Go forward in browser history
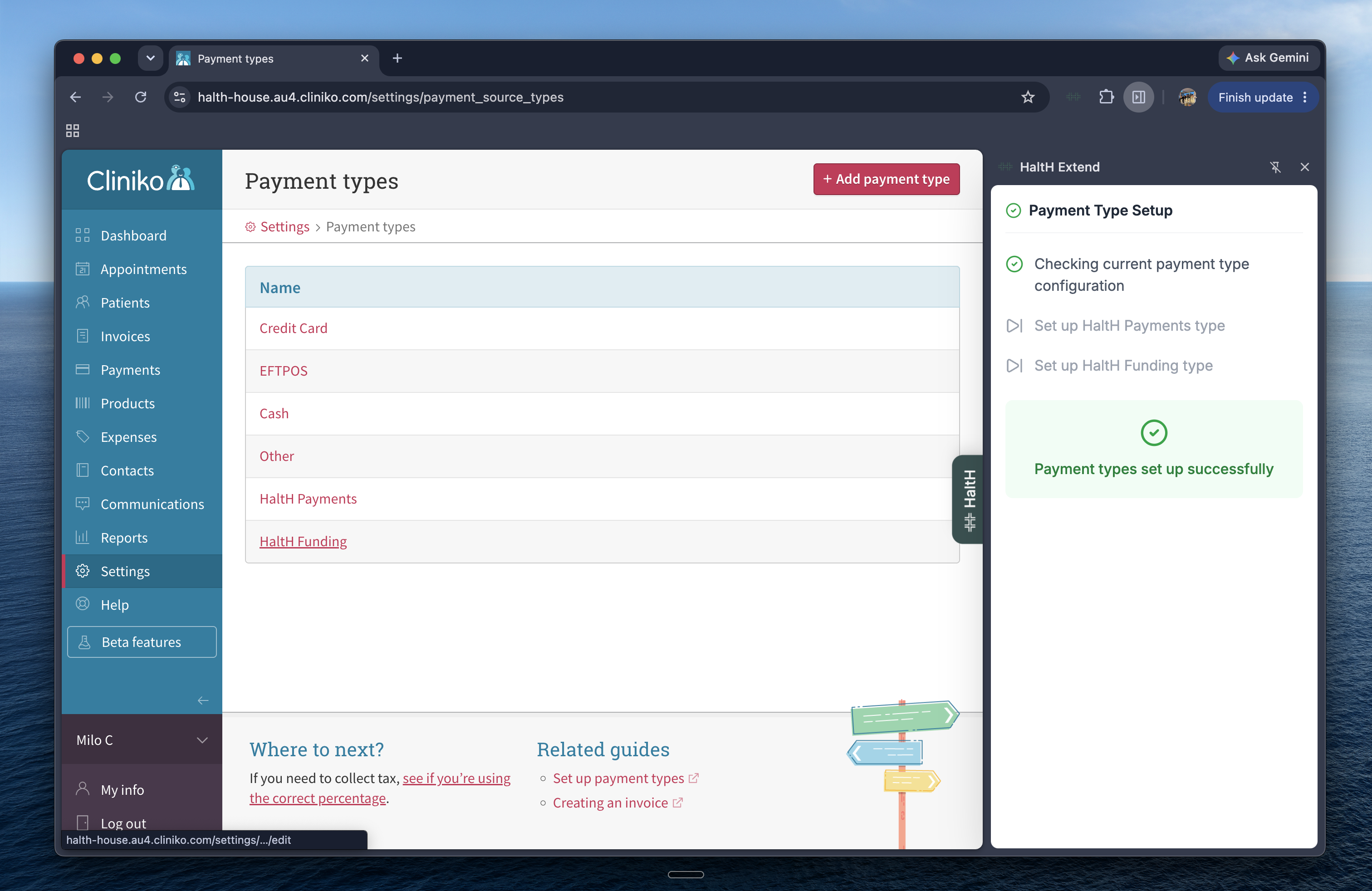 pyautogui.click(x=108, y=97)
